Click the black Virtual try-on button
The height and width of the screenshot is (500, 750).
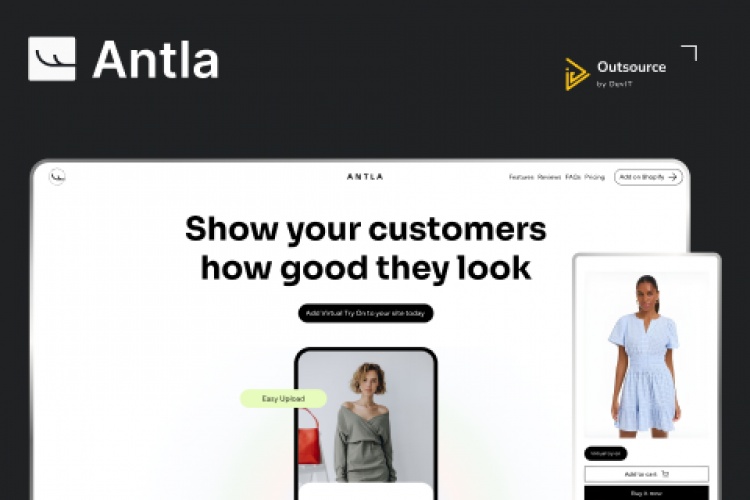[606, 453]
